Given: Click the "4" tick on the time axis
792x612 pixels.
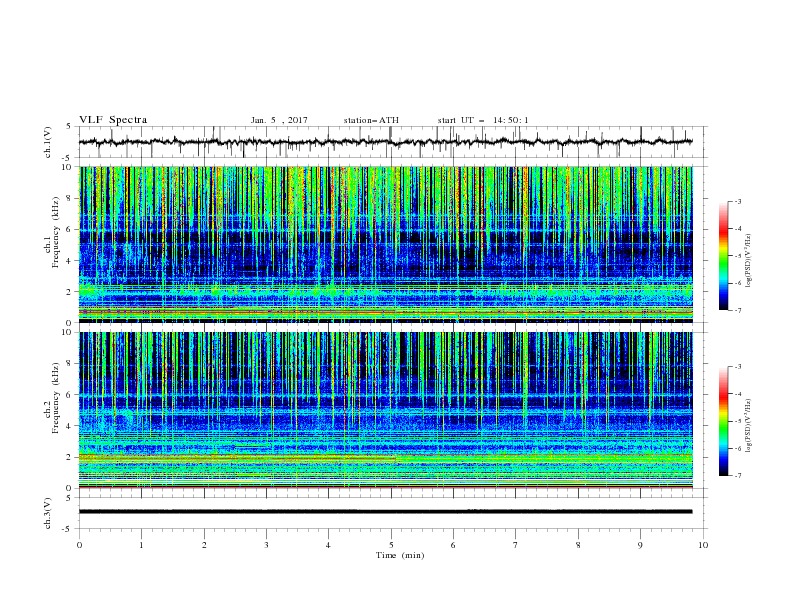Looking at the screenshot, I should [x=328, y=545].
